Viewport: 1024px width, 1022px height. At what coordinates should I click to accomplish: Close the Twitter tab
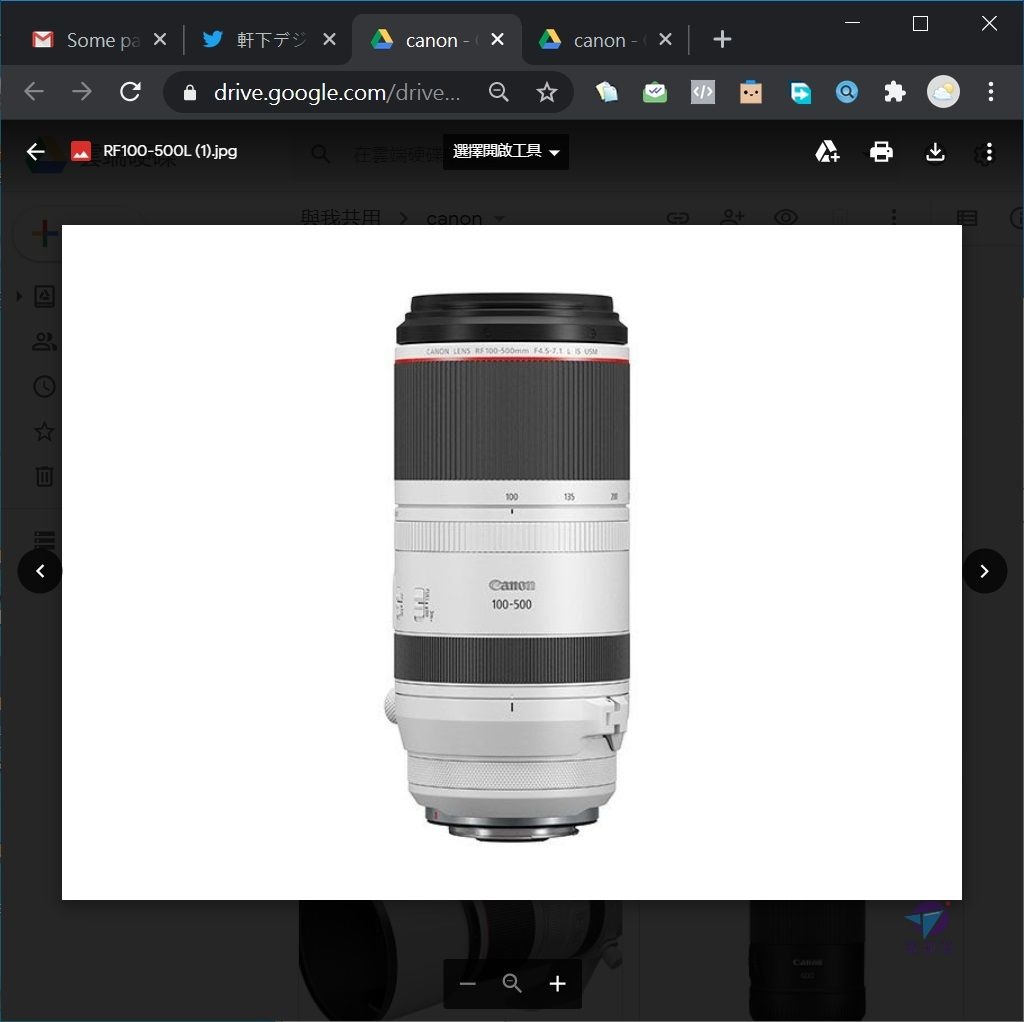coord(330,40)
